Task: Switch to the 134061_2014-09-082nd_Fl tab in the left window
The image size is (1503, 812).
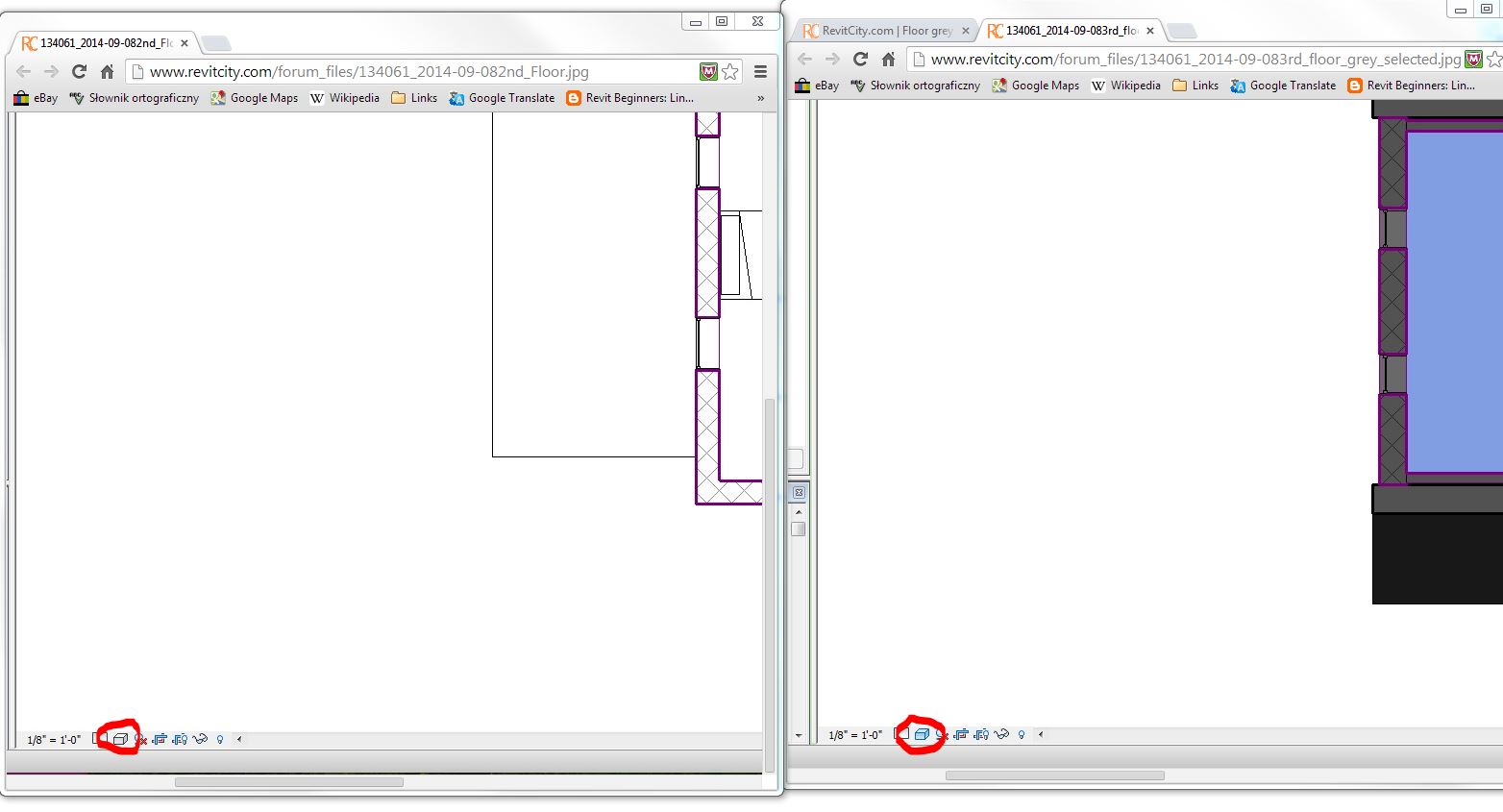Action: [106, 43]
